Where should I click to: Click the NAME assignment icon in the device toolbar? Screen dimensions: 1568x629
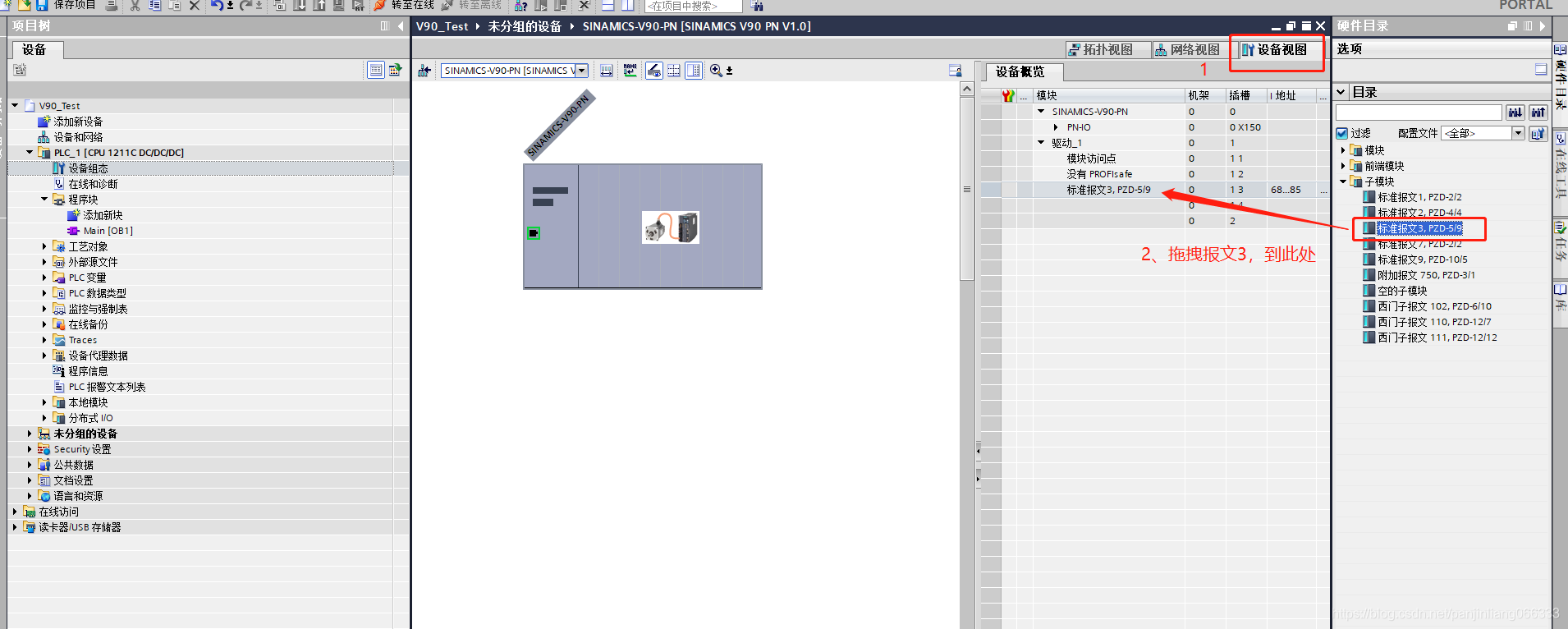[630, 71]
